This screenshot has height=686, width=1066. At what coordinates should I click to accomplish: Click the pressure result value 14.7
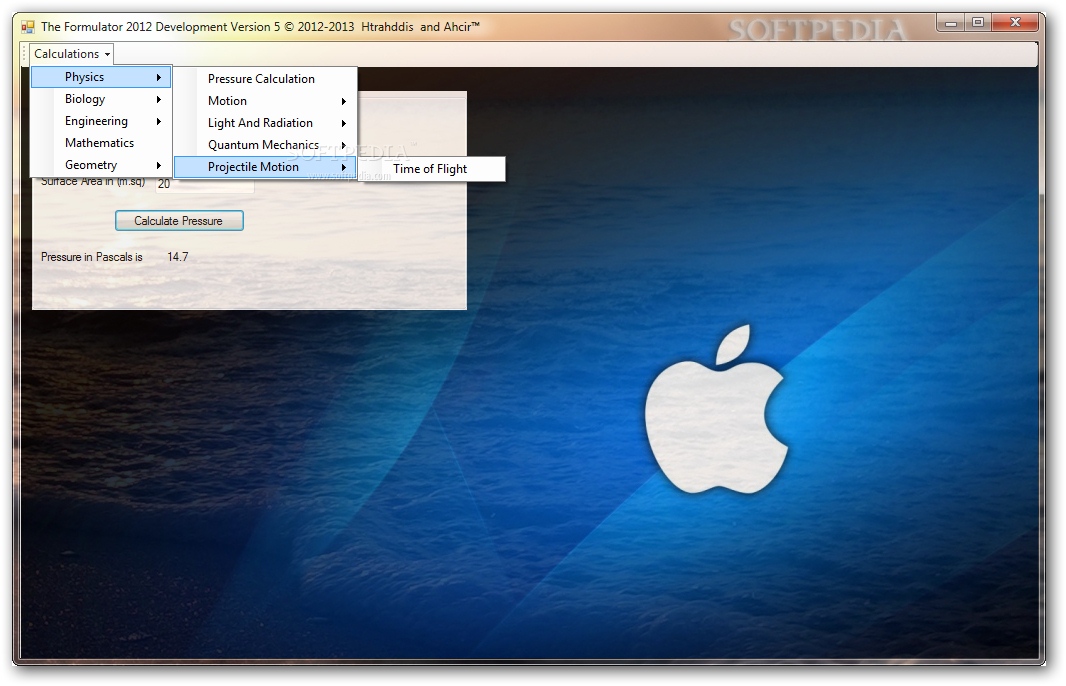[177, 257]
